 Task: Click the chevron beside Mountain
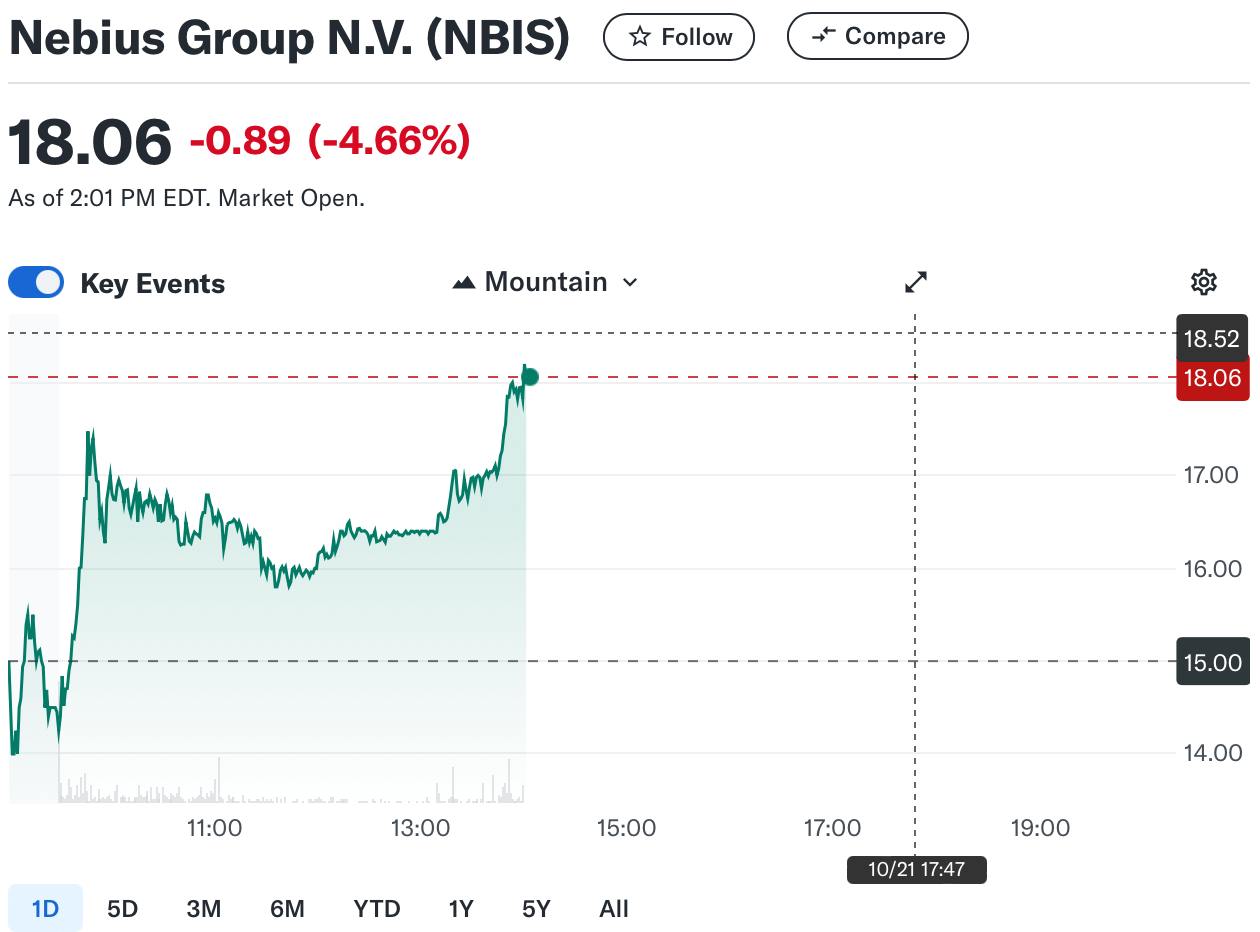[x=630, y=283]
